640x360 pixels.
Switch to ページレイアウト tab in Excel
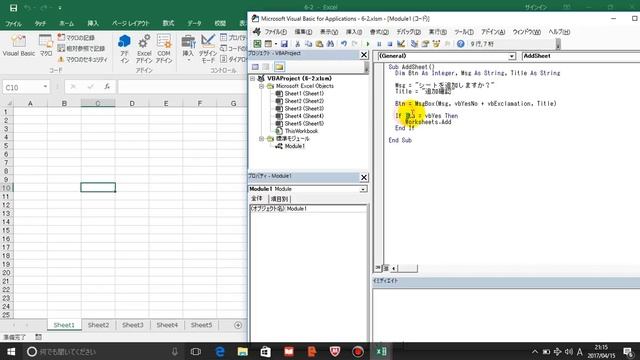click(x=131, y=23)
